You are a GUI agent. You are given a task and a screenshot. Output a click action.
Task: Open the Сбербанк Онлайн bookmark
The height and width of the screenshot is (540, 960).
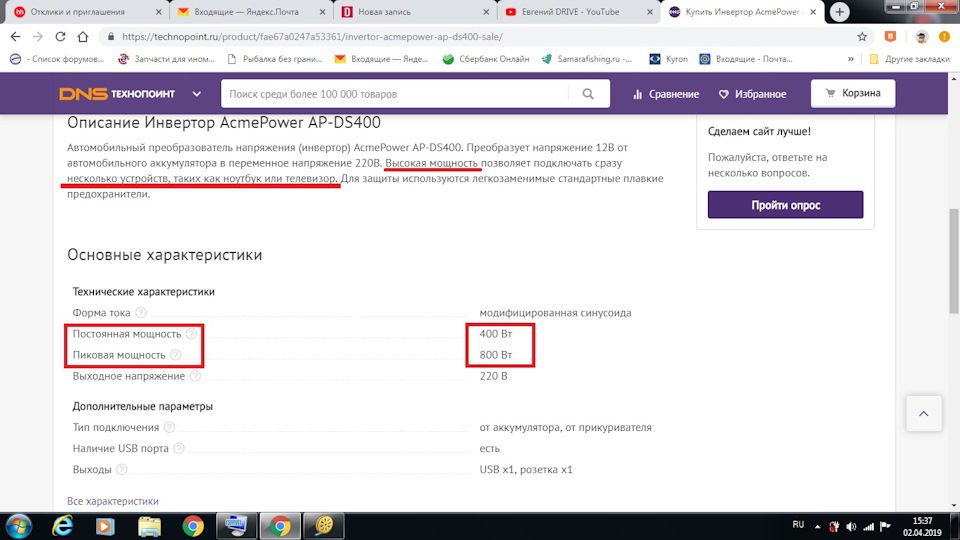click(x=486, y=59)
